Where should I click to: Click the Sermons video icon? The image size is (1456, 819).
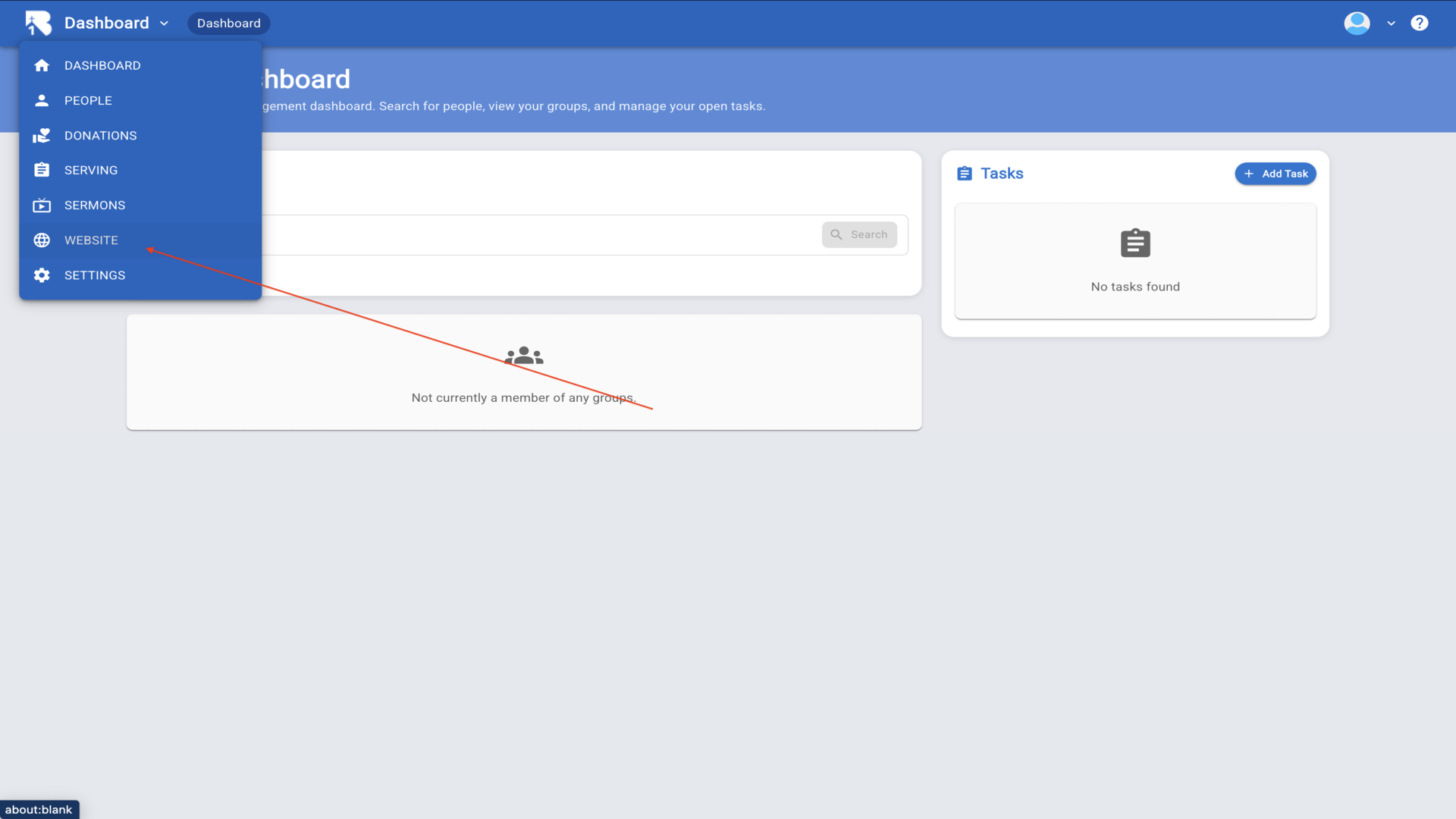coord(42,206)
